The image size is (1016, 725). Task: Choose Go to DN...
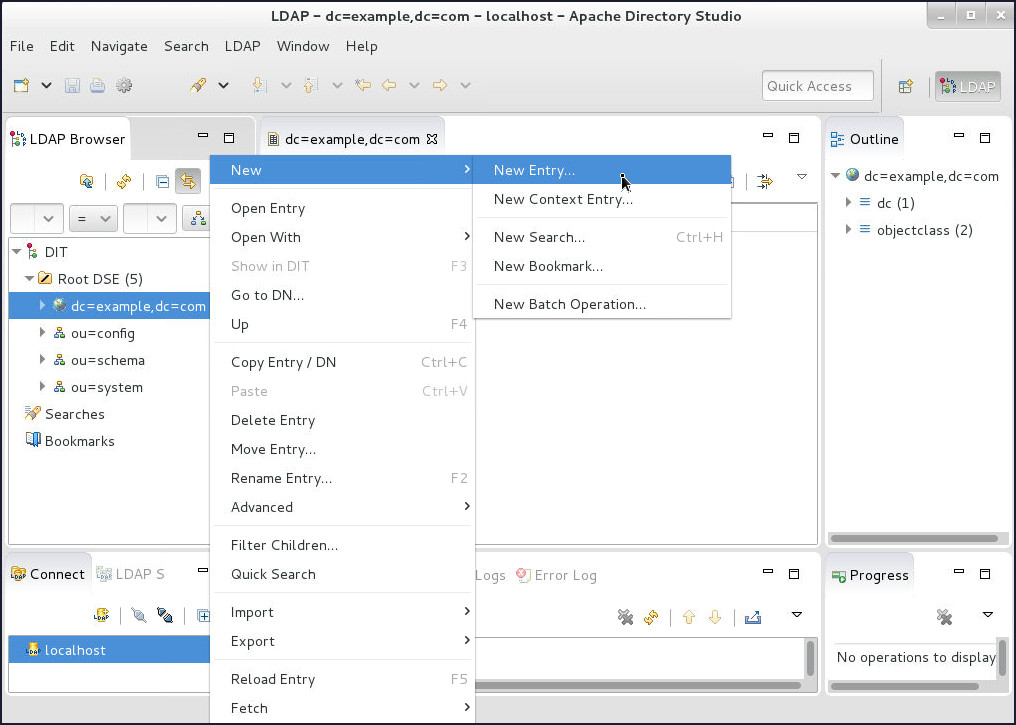click(x=343, y=295)
